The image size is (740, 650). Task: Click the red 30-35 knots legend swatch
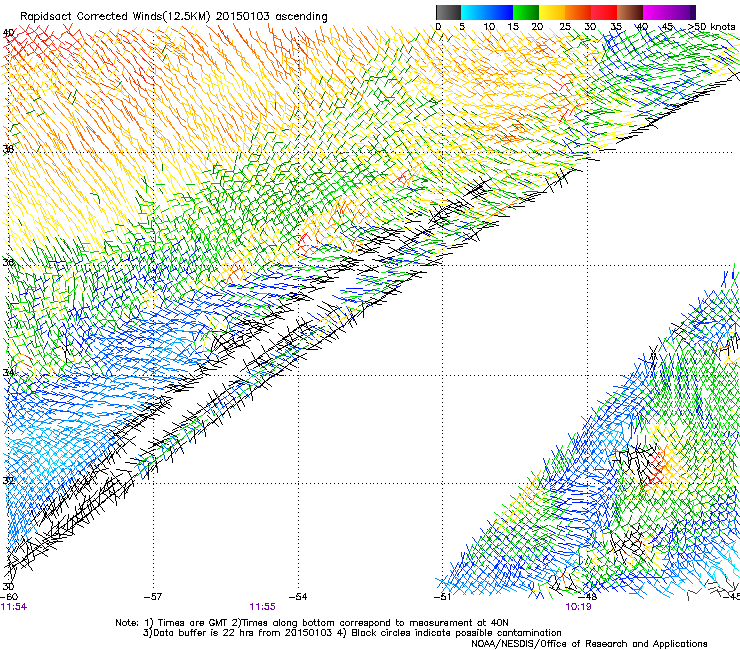pos(604,12)
